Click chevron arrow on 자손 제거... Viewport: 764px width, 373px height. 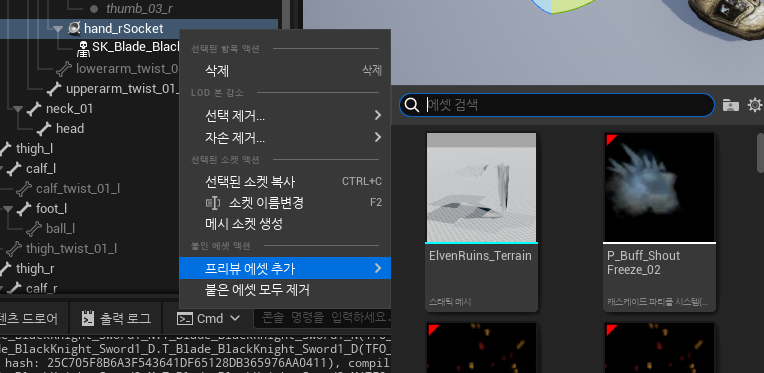[378, 137]
